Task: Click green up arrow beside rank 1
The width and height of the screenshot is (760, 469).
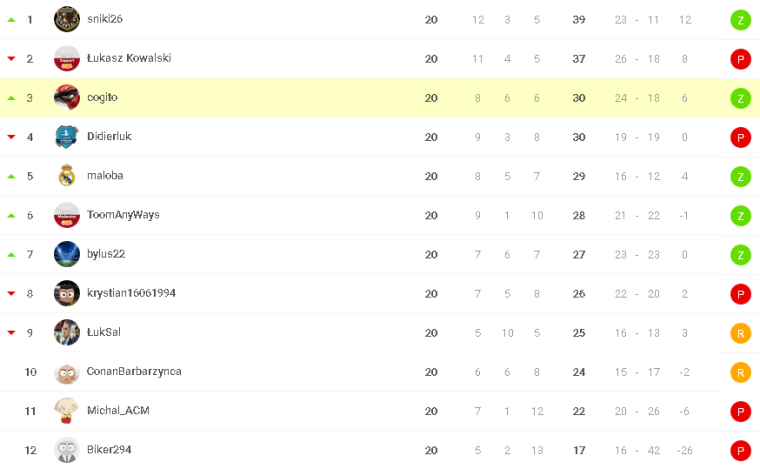Action: (11, 20)
